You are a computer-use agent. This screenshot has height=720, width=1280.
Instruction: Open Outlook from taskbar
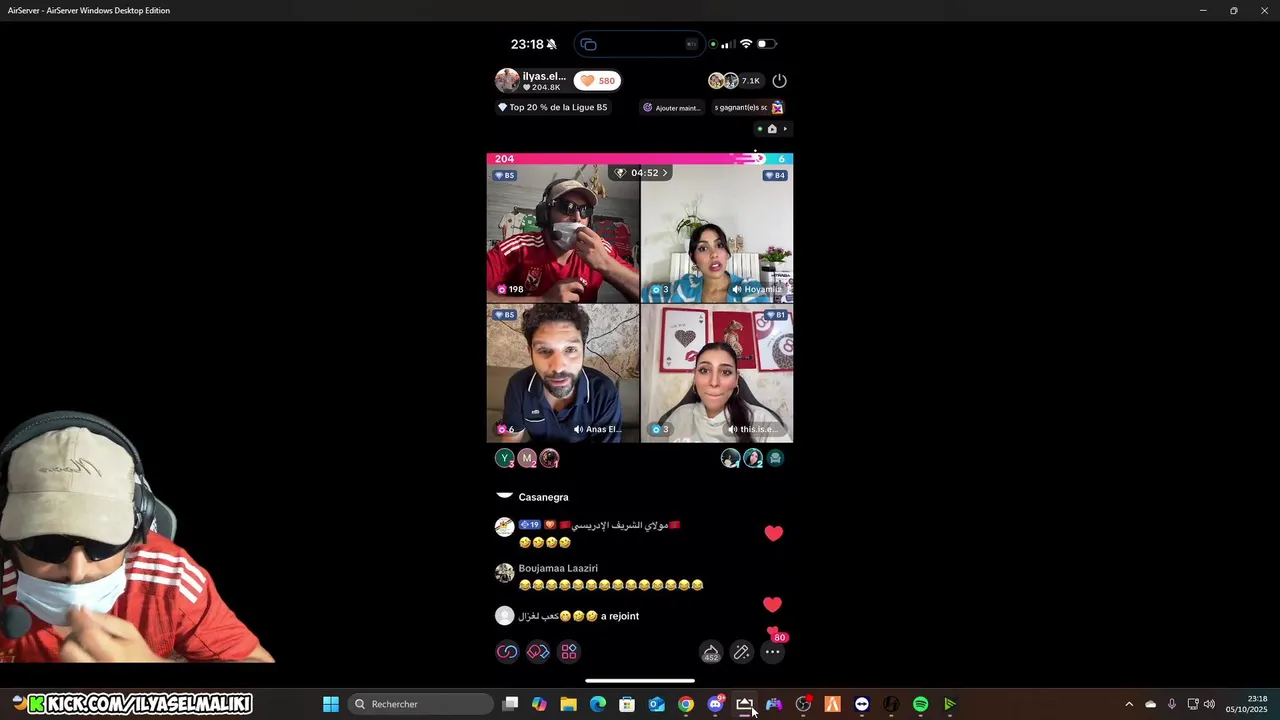[656, 704]
